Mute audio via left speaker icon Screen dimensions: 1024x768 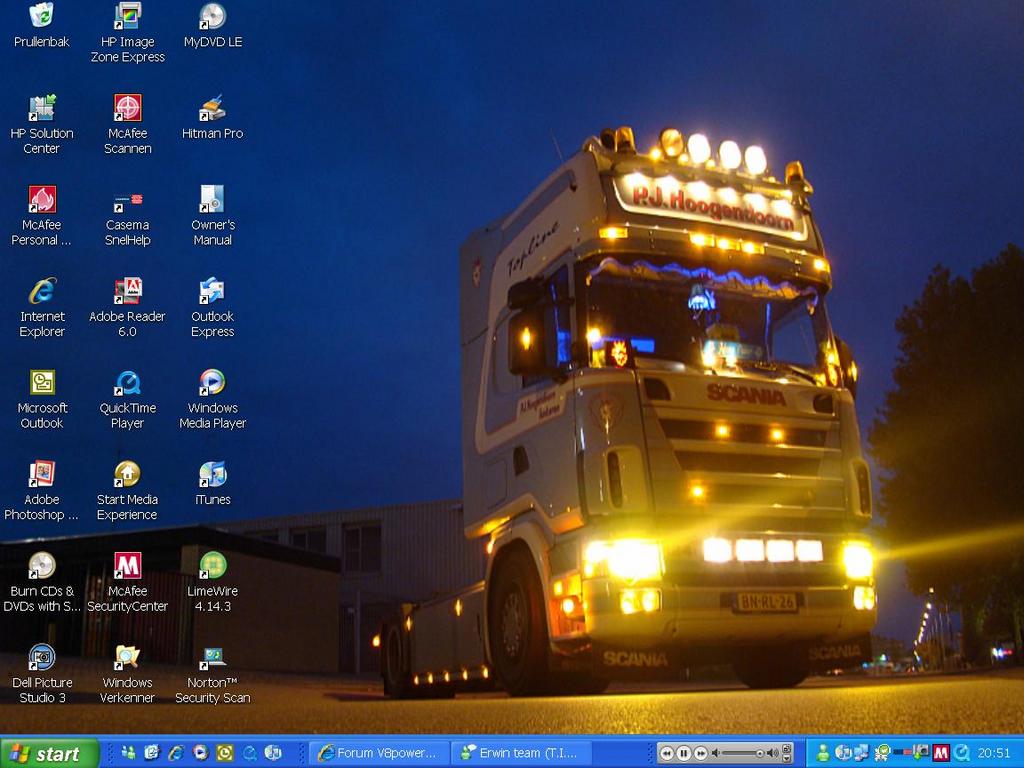coord(716,753)
